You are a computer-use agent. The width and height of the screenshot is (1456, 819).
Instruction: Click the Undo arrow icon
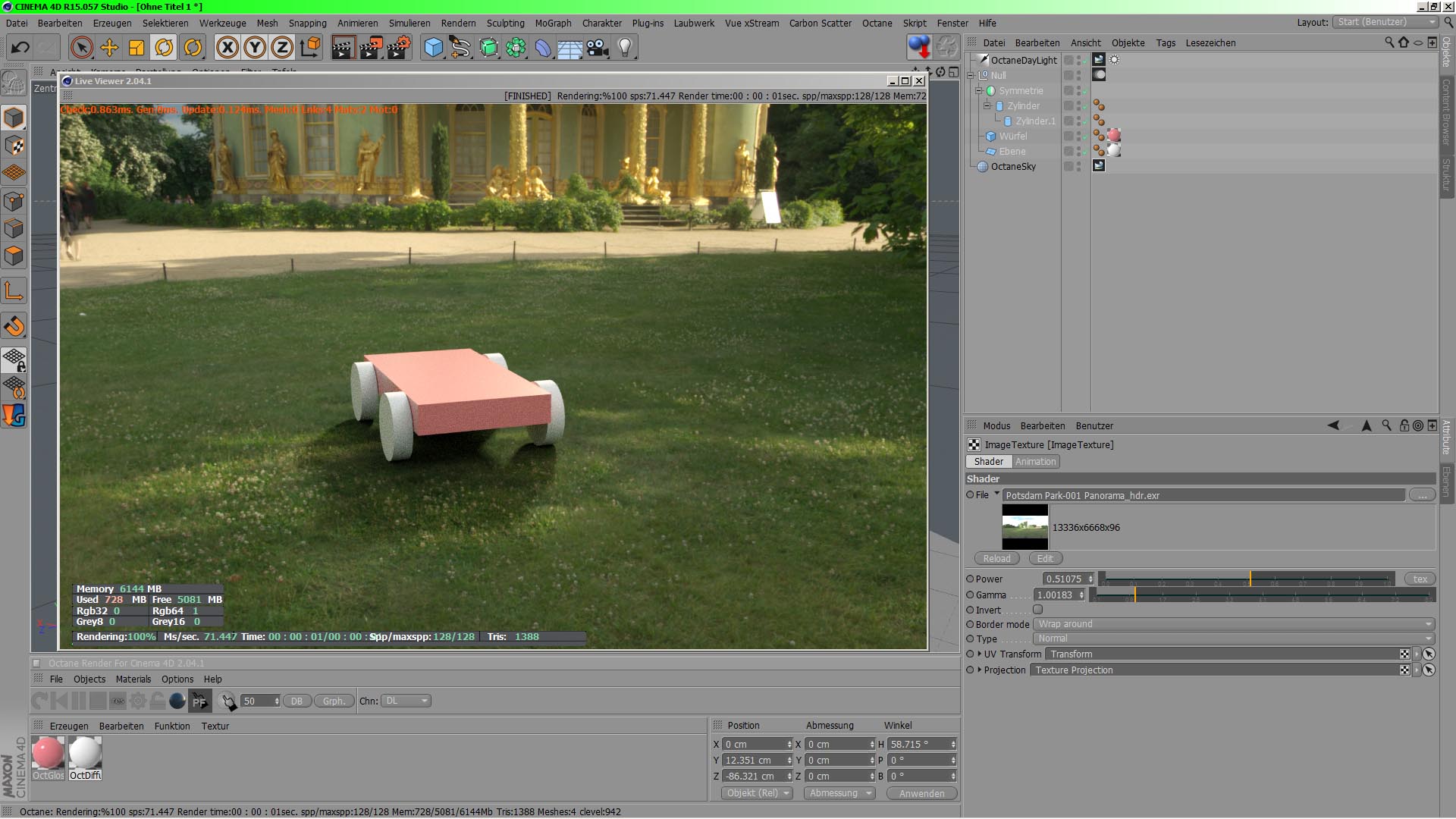pos(20,48)
